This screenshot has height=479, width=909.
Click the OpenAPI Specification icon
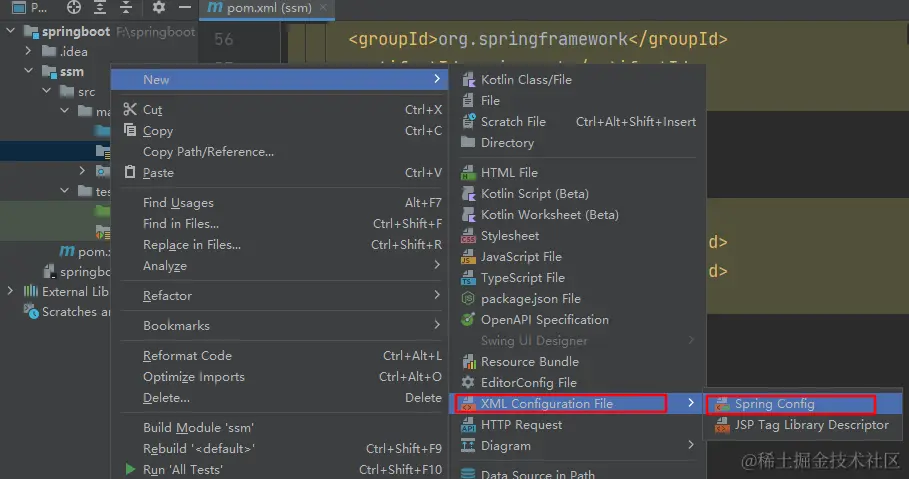468,319
